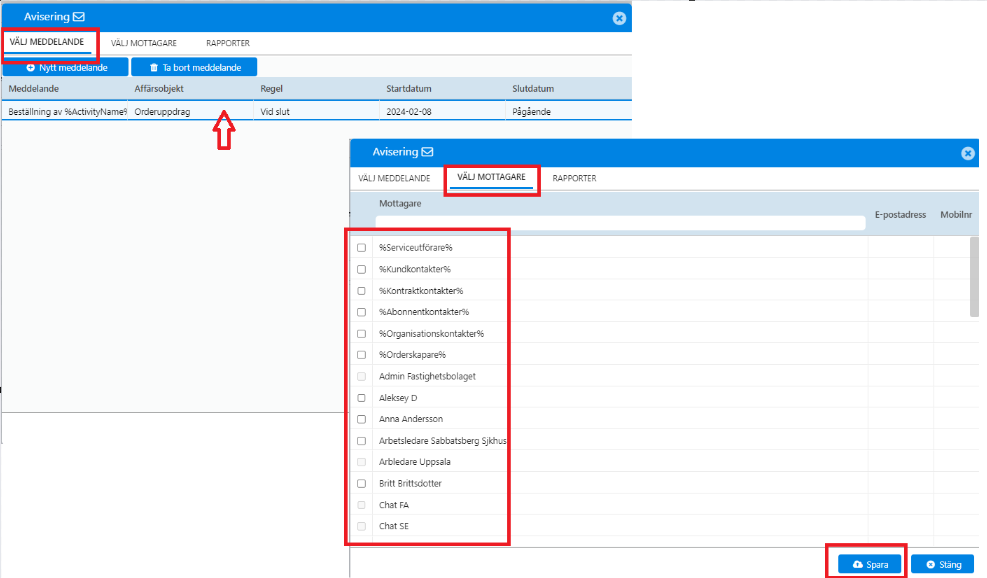Open VÄLJ MOTTAGARE tab in back window
This screenshot has height=578, width=987.
[144, 43]
